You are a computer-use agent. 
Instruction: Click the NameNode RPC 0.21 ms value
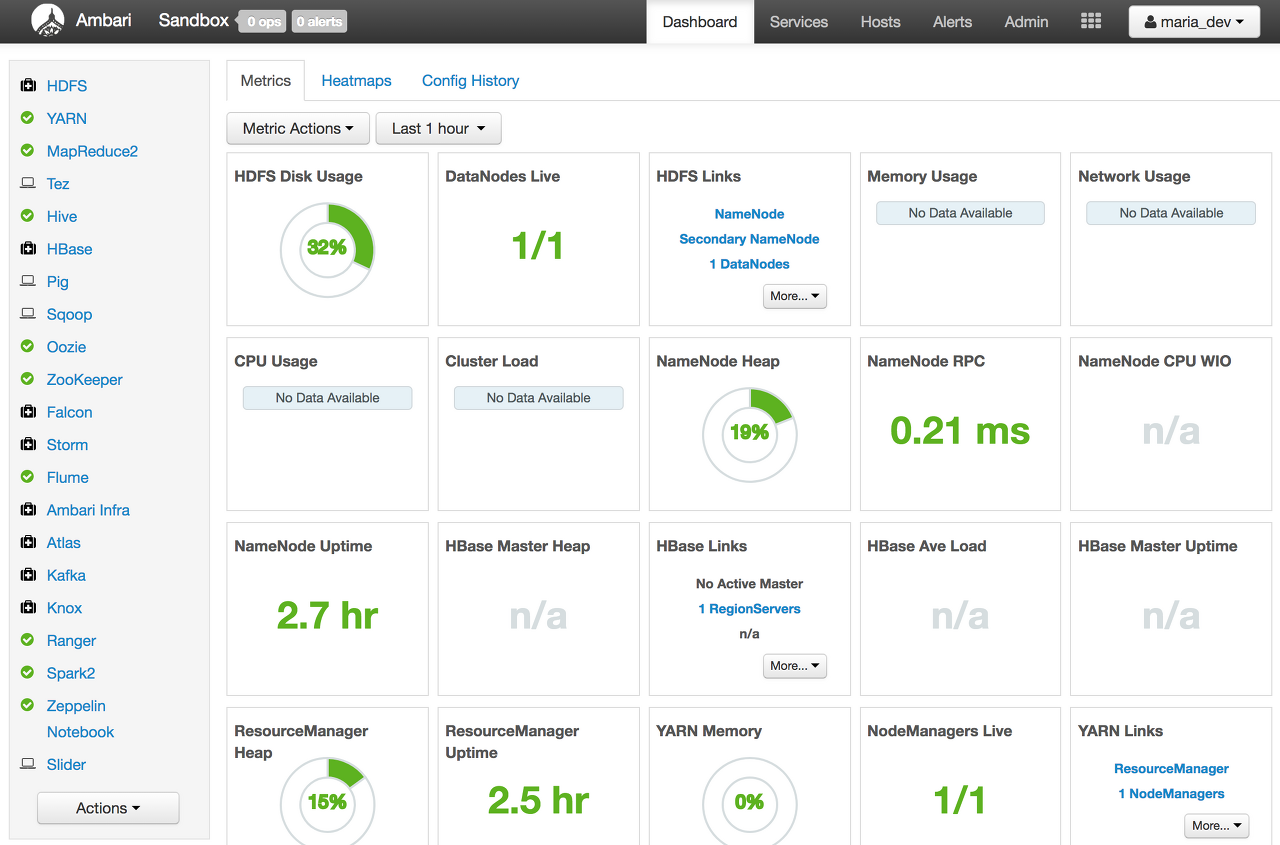960,431
